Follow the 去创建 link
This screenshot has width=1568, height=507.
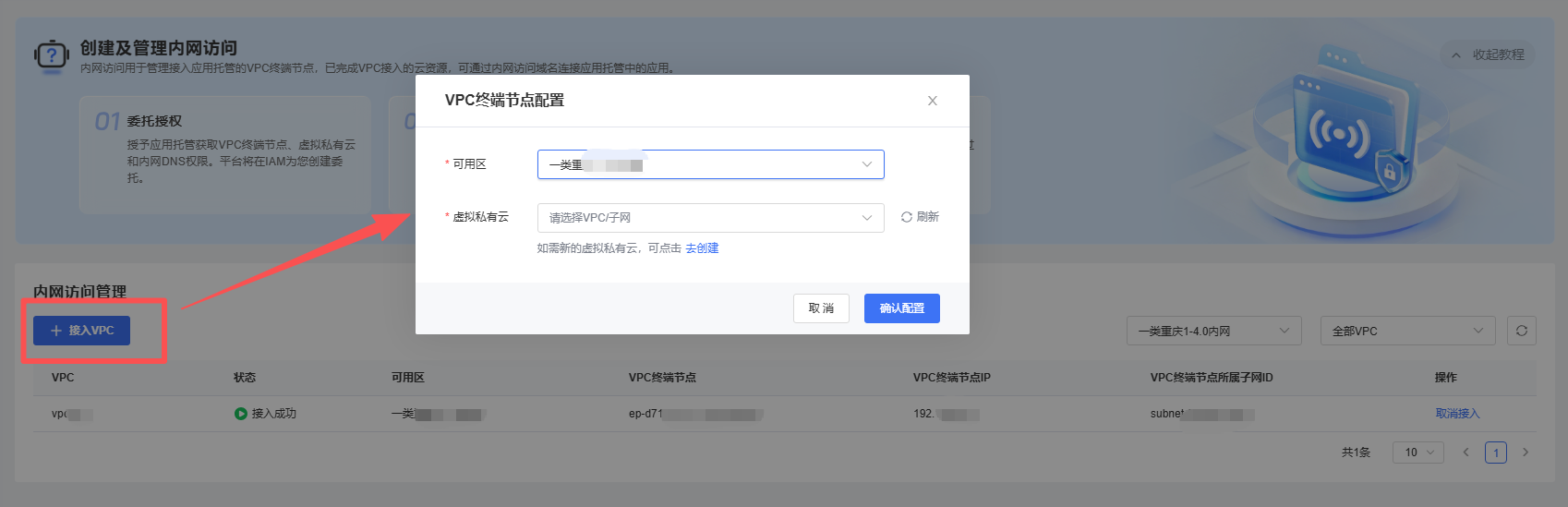point(702,248)
